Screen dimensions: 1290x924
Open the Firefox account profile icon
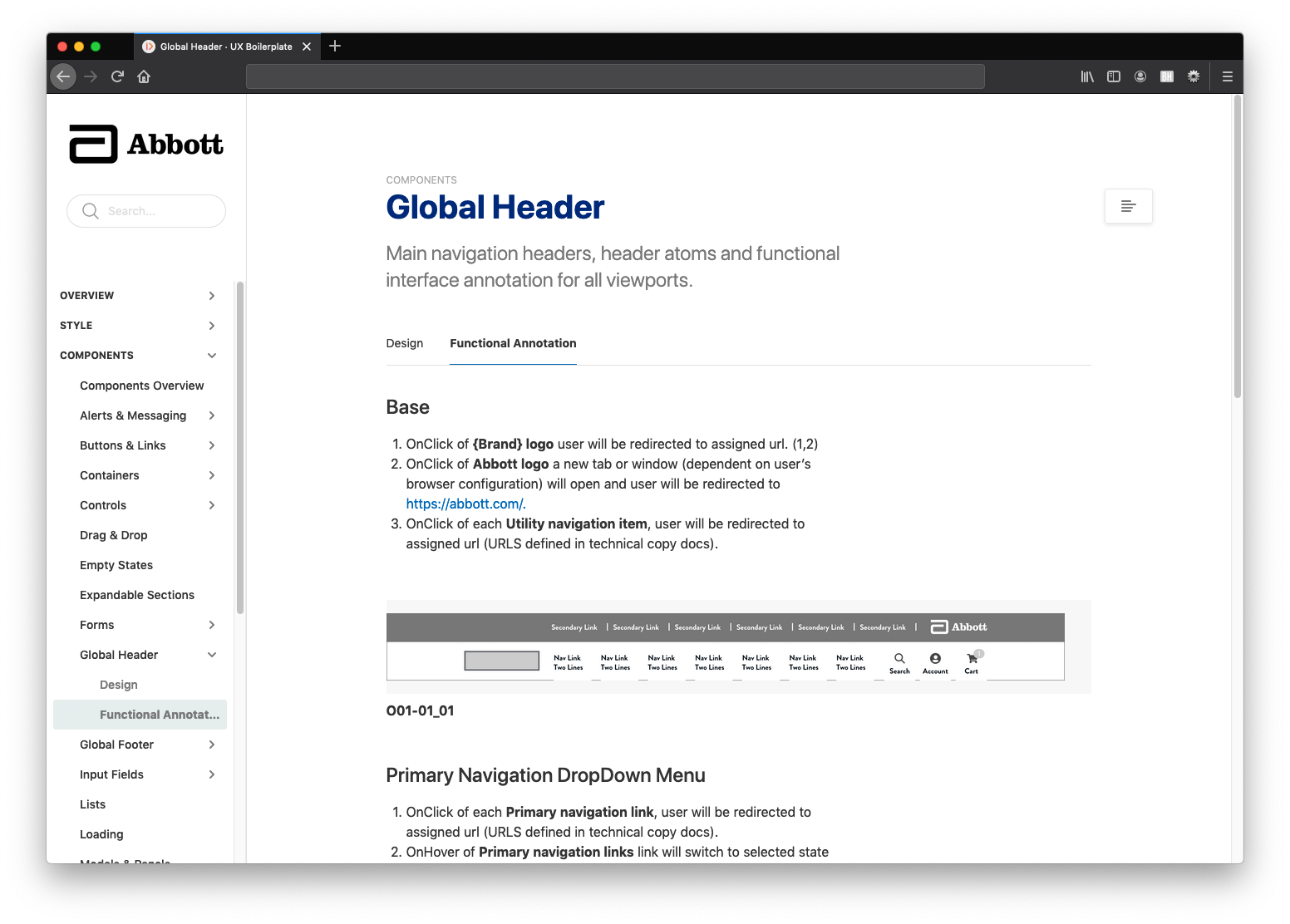(x=1140, y=76)
